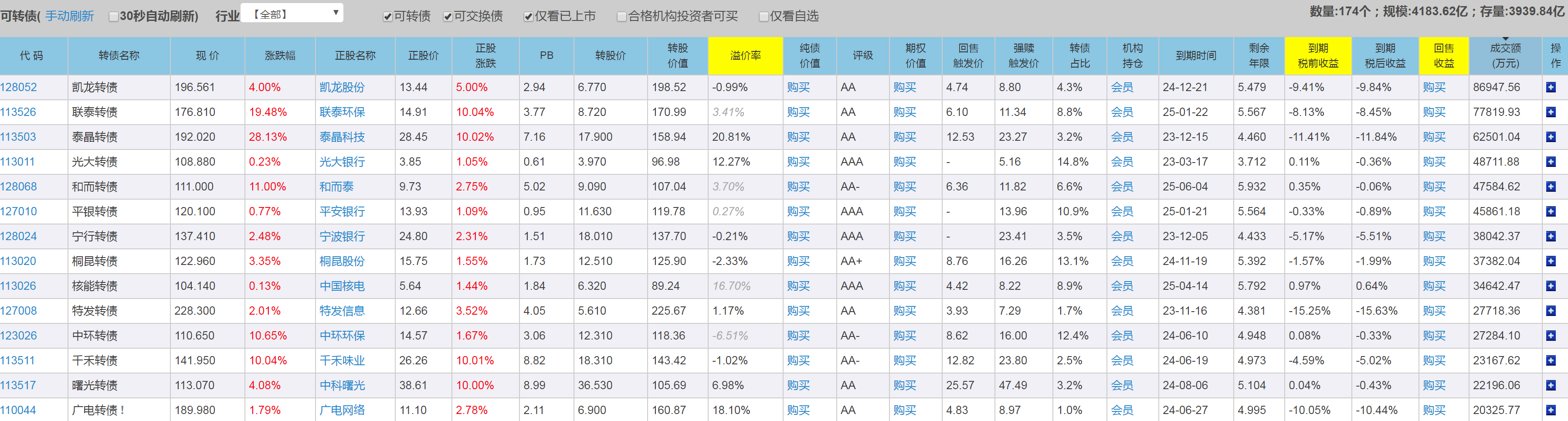Click the 手动刷新 link
Viewport: 1568px width, 421px height.
tap(69, 16)
